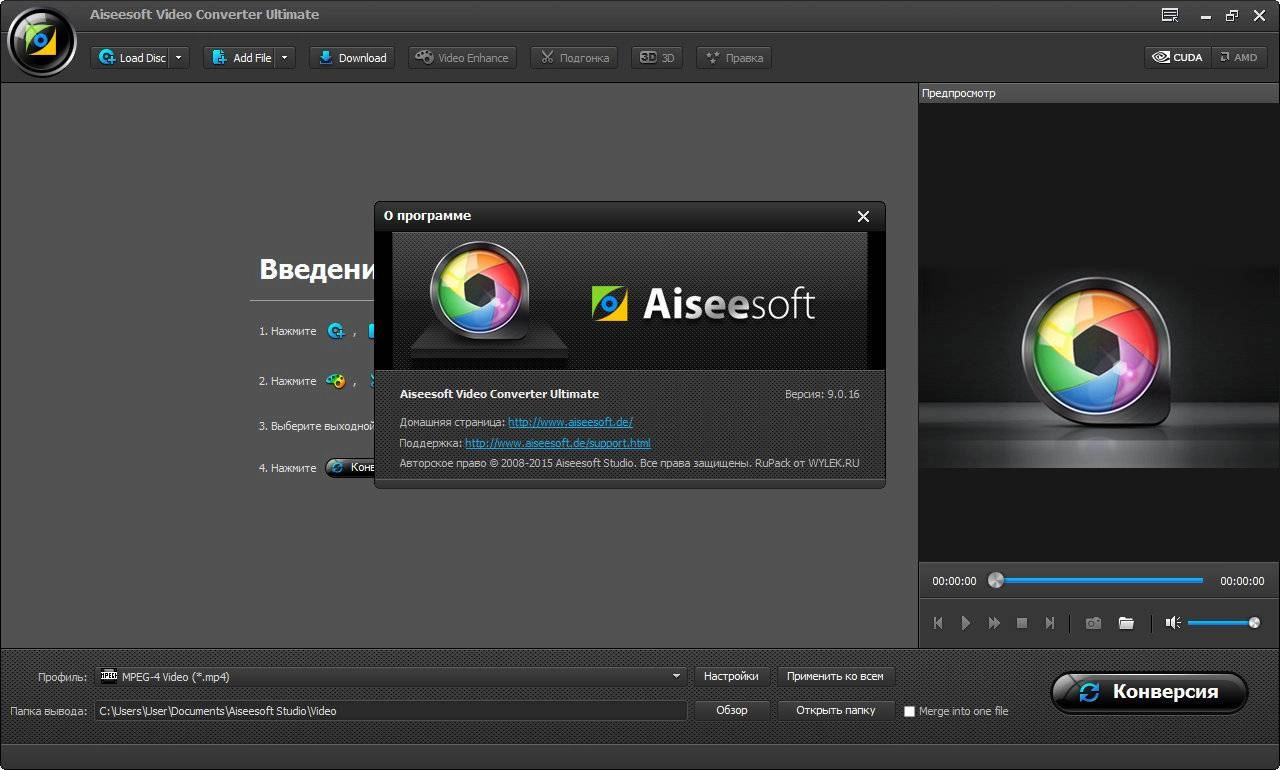This screenshot has width=1280, height=770.
Task: Open the Профиль MPEG-4 Video dropdown
Action: (391, 677)
